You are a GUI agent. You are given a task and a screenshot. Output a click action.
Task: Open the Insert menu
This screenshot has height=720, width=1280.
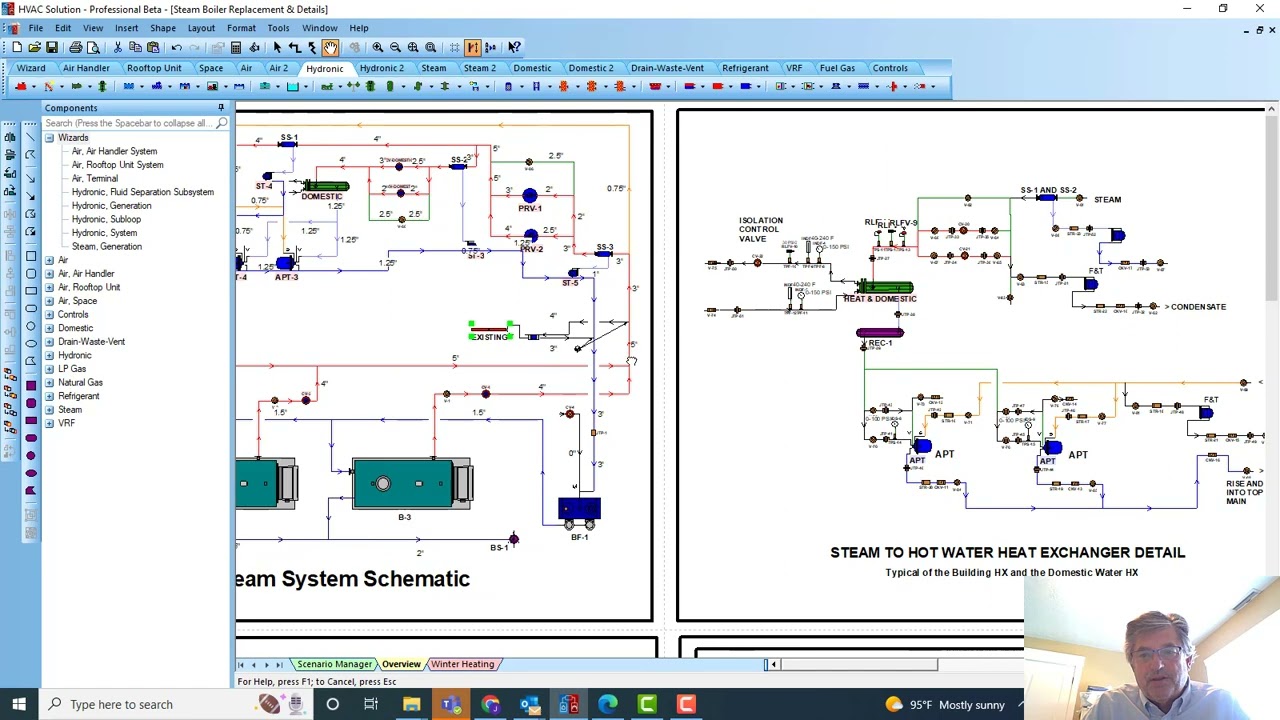126,28
